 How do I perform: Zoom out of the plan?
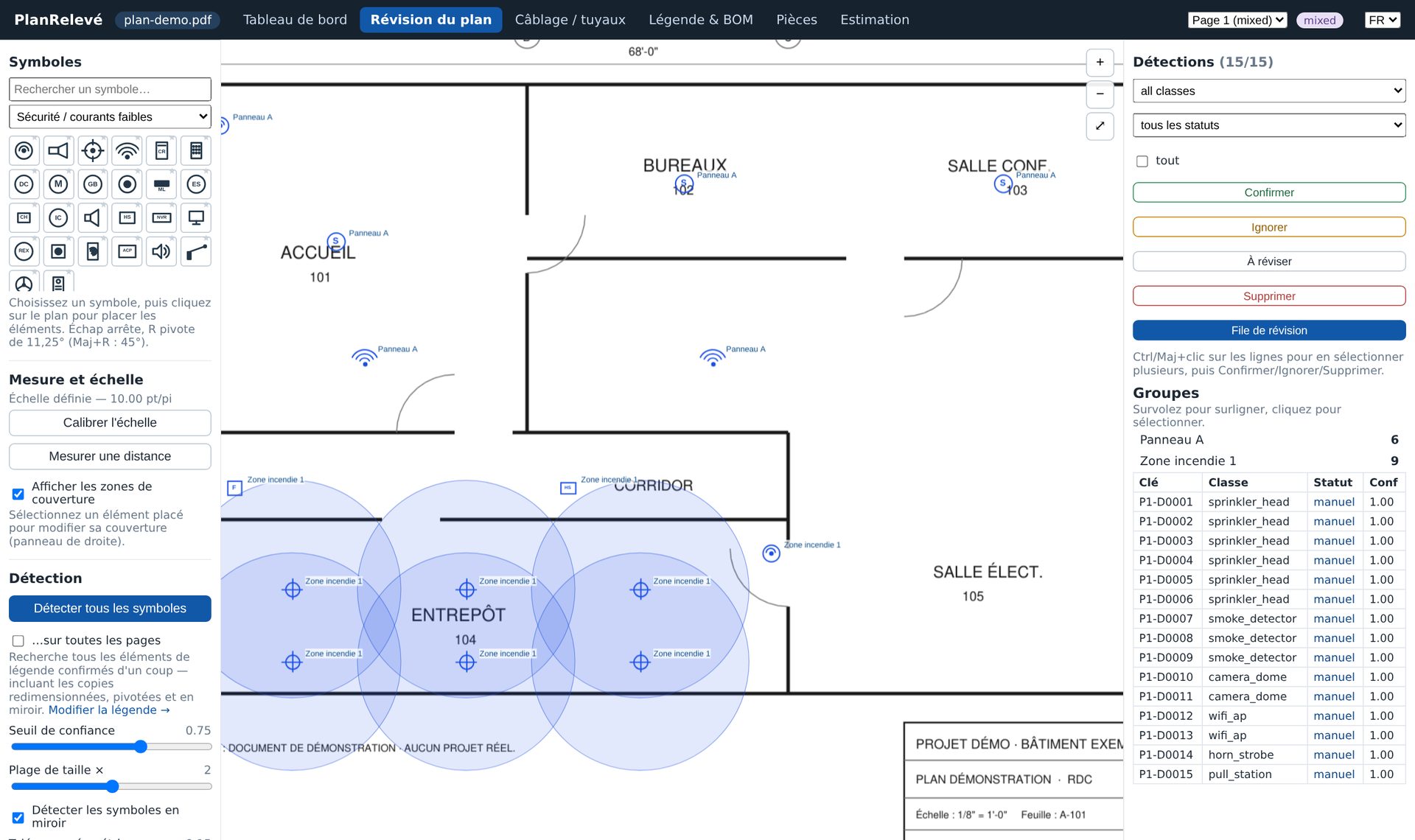[1100, 94]
